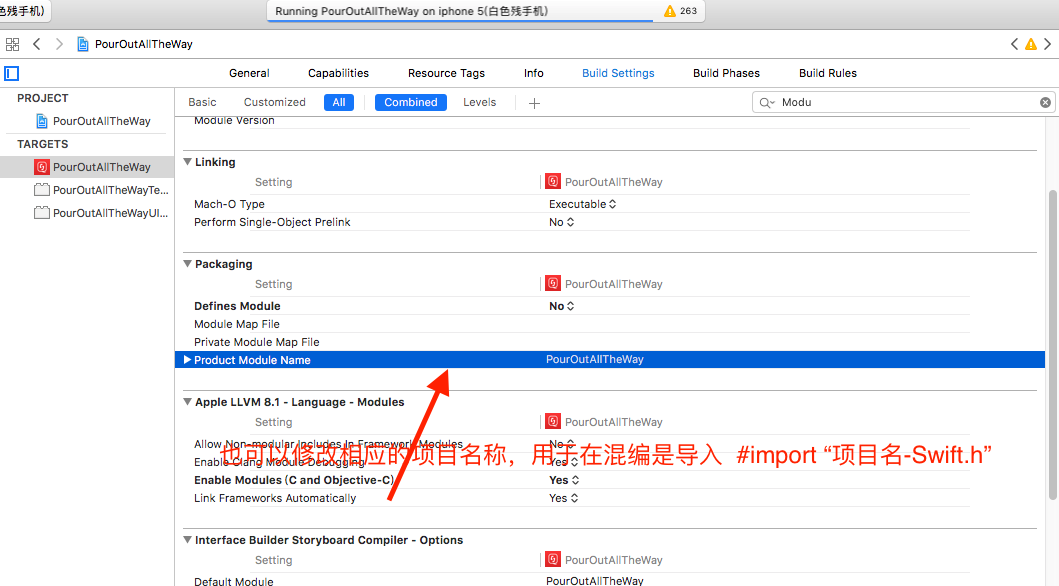Screen dimensions: 1059x586
Task: Click PourOutAllTheWay name in the jump bar
Action: (144, 45)
